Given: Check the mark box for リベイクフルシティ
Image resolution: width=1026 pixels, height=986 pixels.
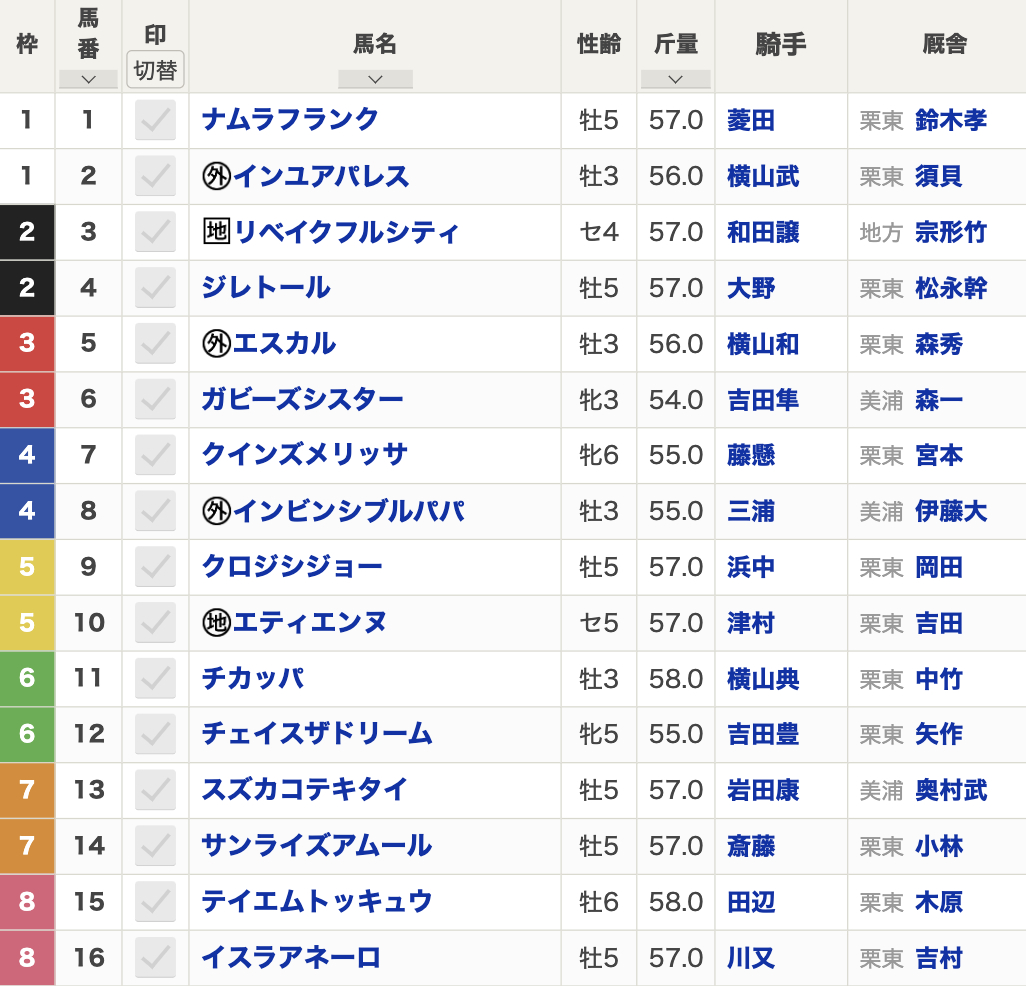Looking at the screenshot, I should pos(156,232).
